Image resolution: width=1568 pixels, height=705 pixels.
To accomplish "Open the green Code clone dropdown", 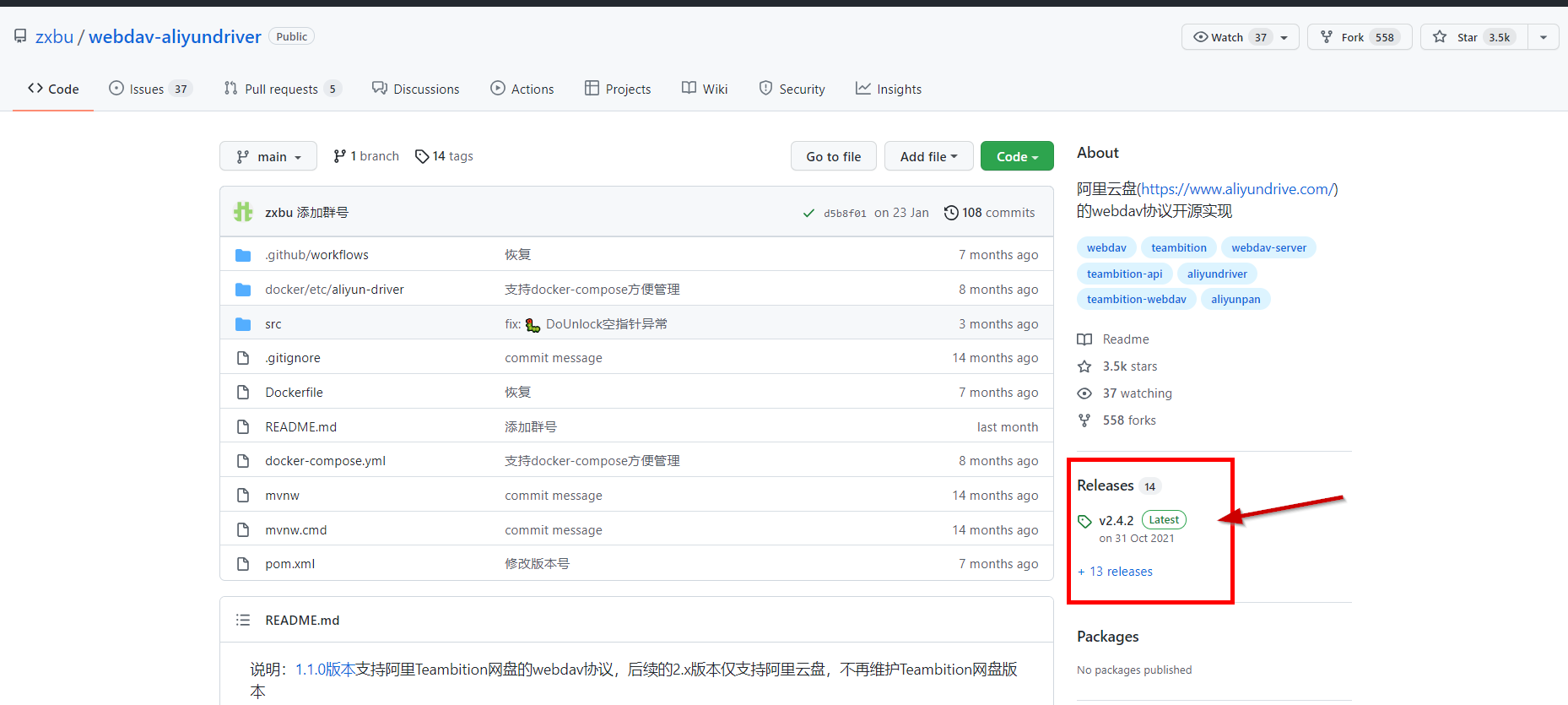I will (x=1017, y=156).
